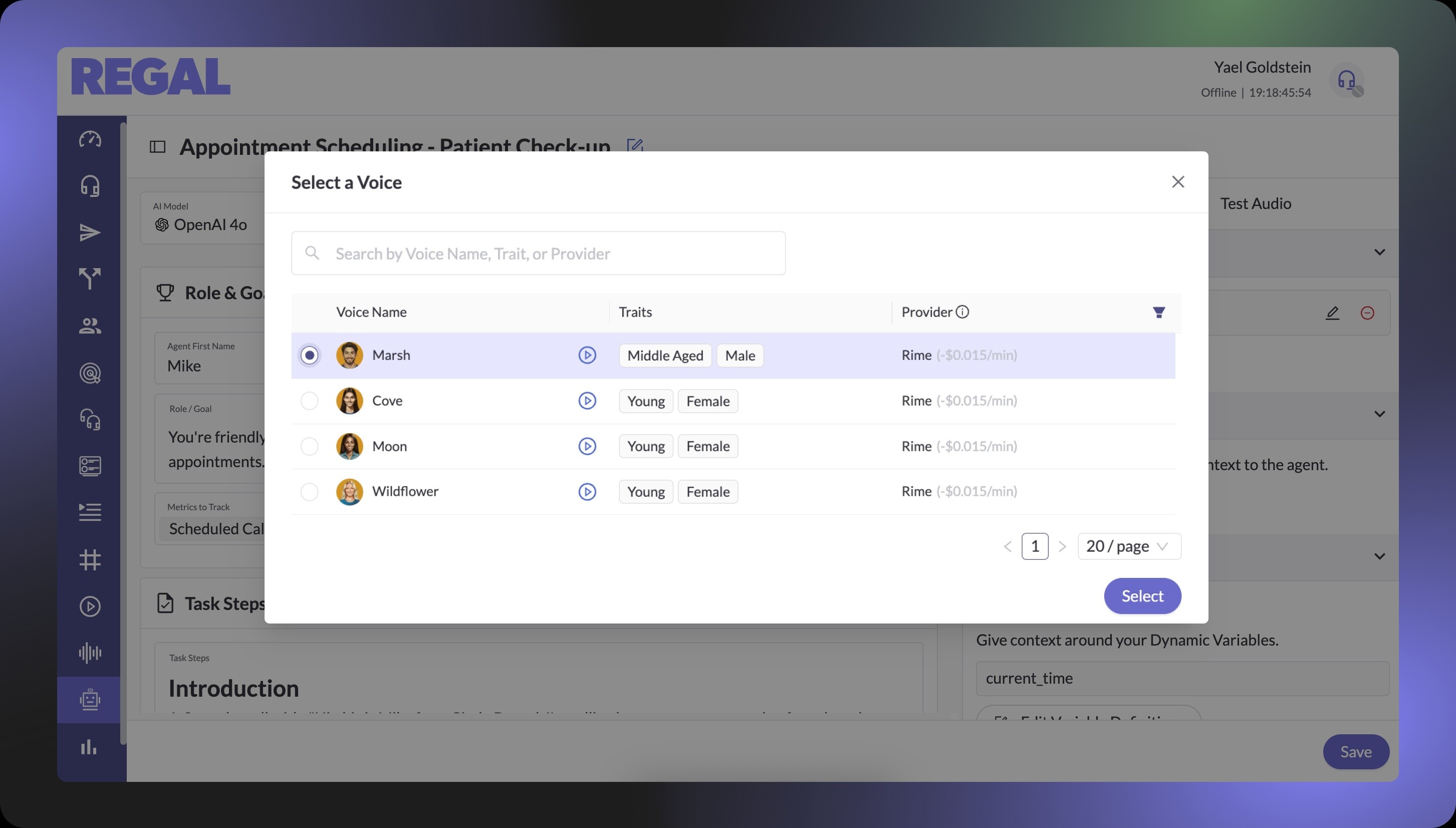1456x828 pixels.
Task: Click the paper plane sidebar icon
Action: (90, 233)
